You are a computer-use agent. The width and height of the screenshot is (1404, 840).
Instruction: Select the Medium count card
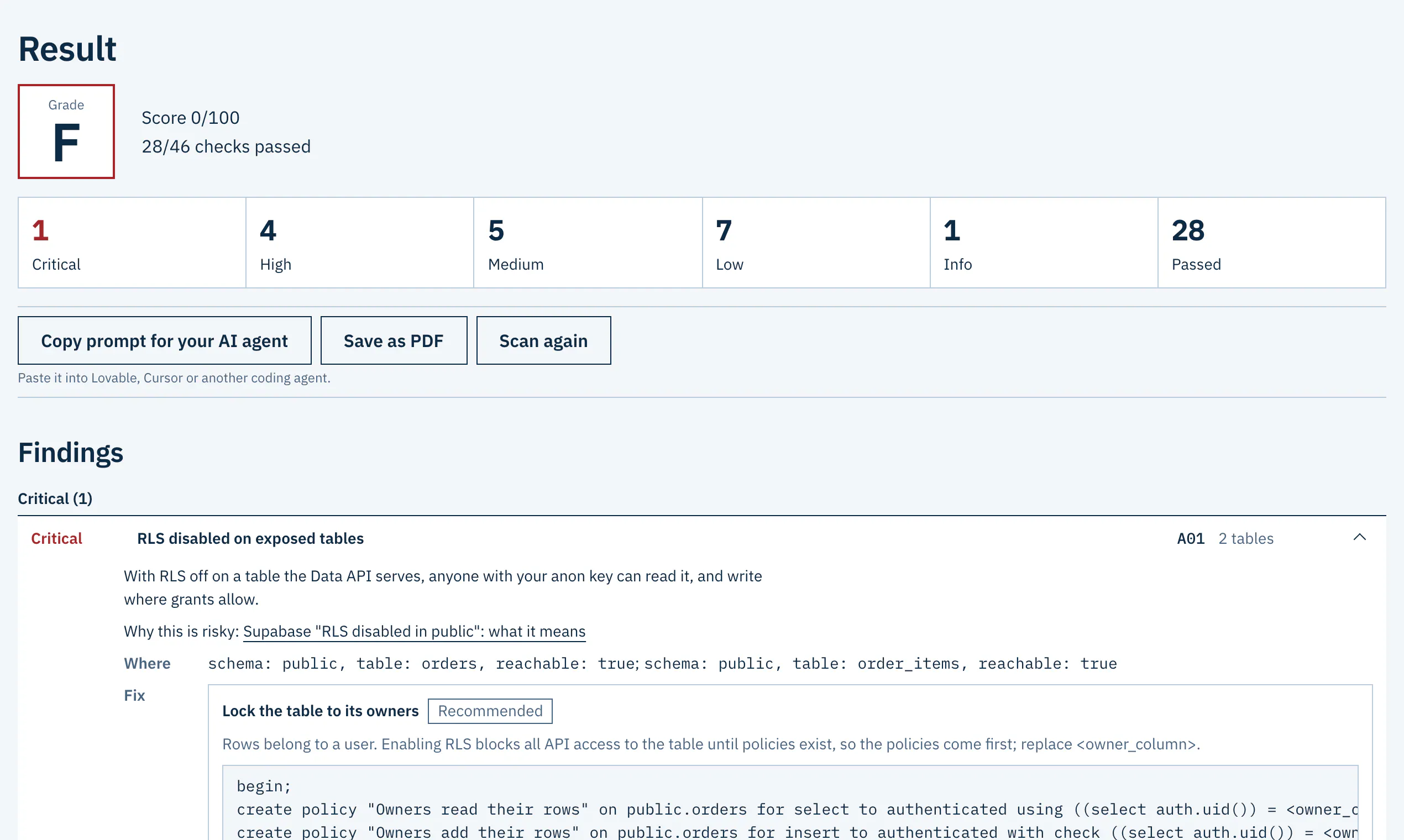click(x=588, y=243)
